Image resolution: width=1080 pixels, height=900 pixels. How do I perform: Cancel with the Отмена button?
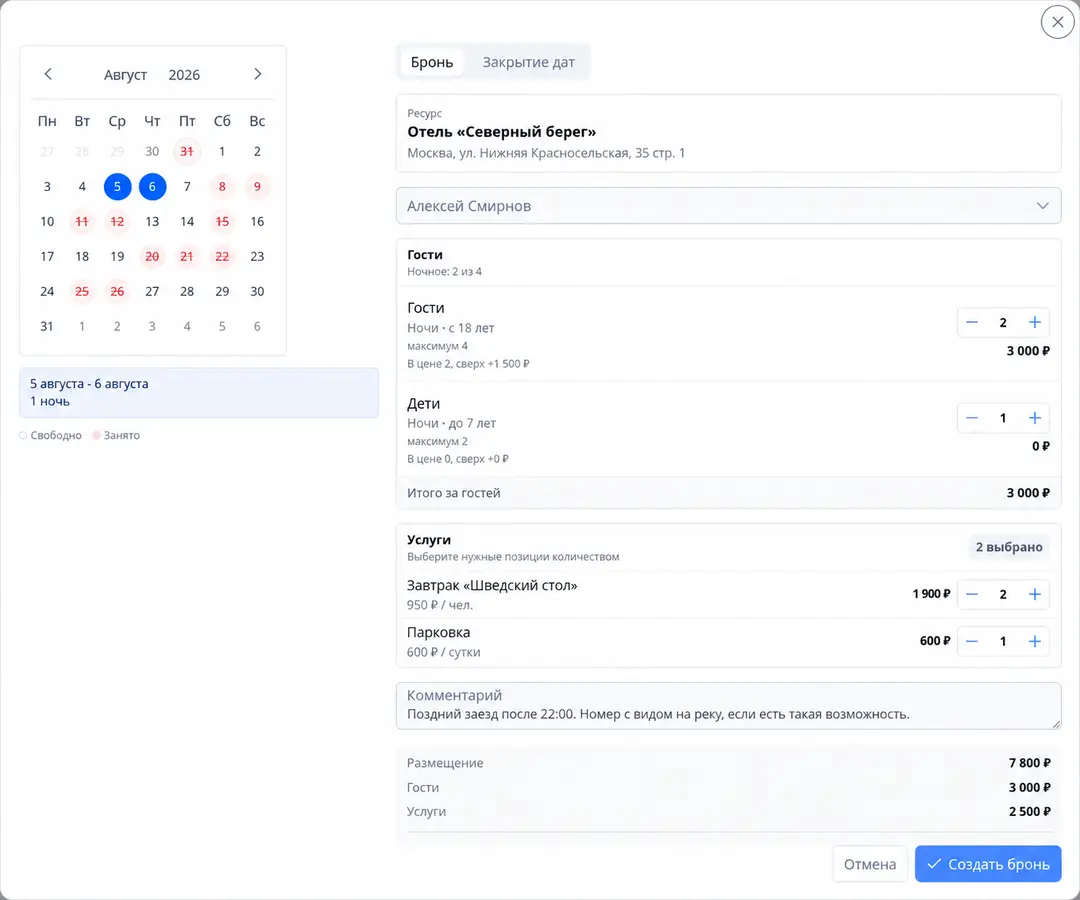point(870,864)
